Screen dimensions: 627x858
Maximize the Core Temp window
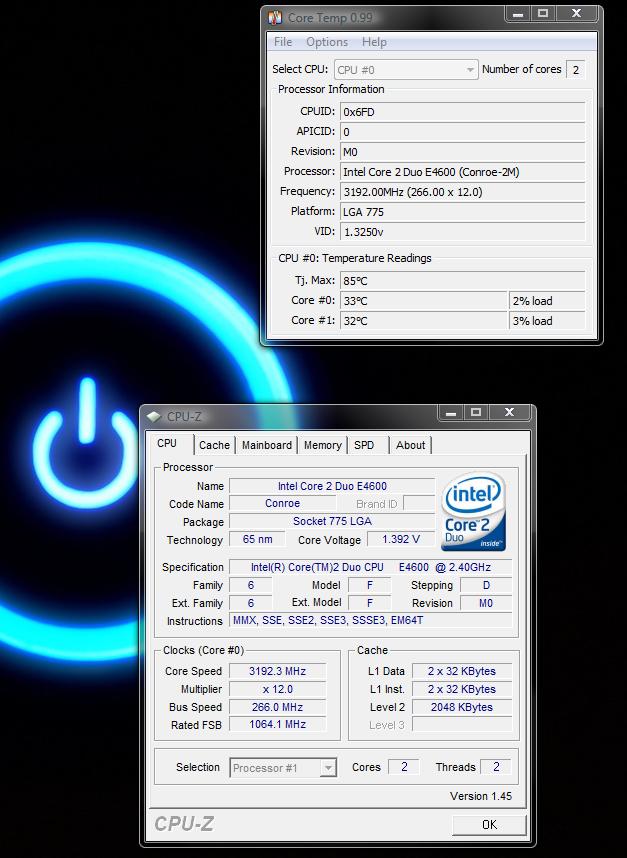pyautogui.click(x=542, y=14)
